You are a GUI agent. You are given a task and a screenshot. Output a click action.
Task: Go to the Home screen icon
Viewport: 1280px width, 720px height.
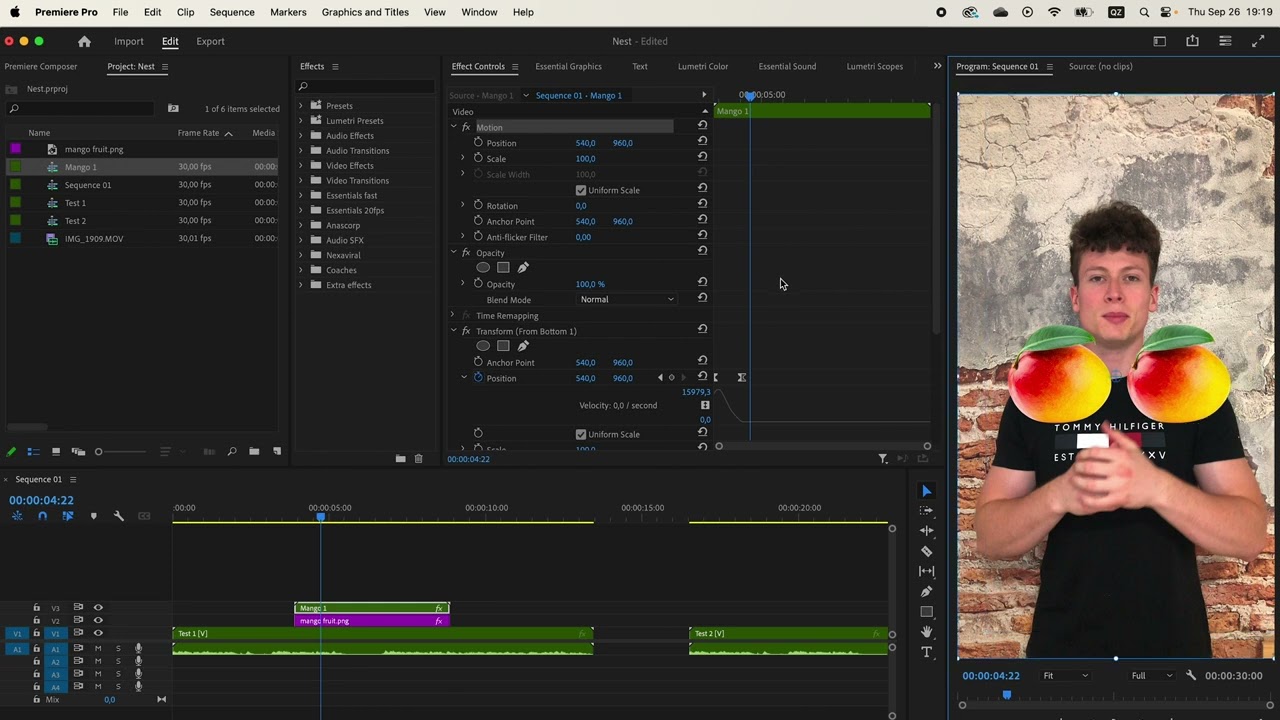coord(84,41)
